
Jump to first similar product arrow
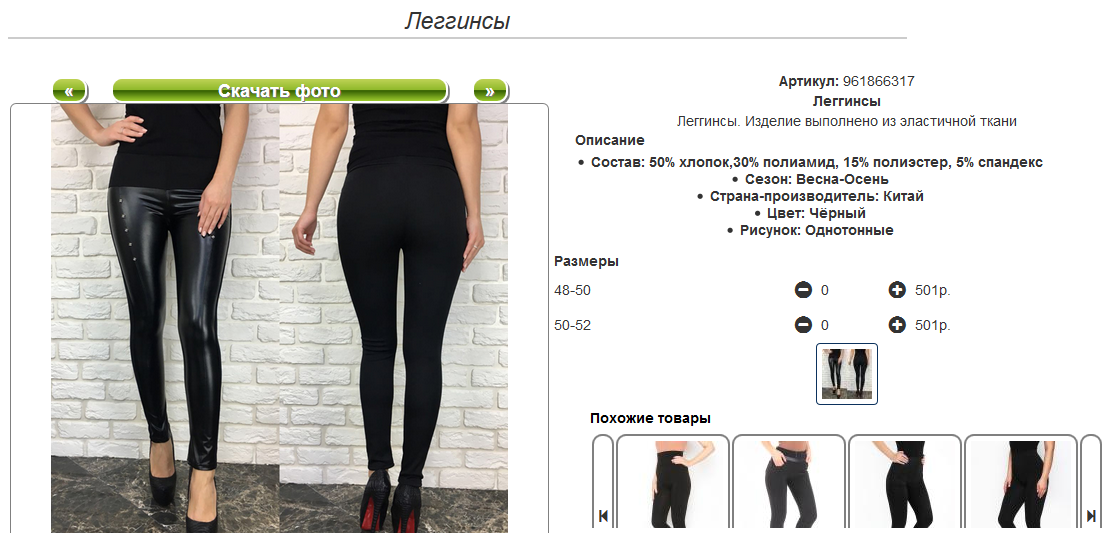pos(603,516)
